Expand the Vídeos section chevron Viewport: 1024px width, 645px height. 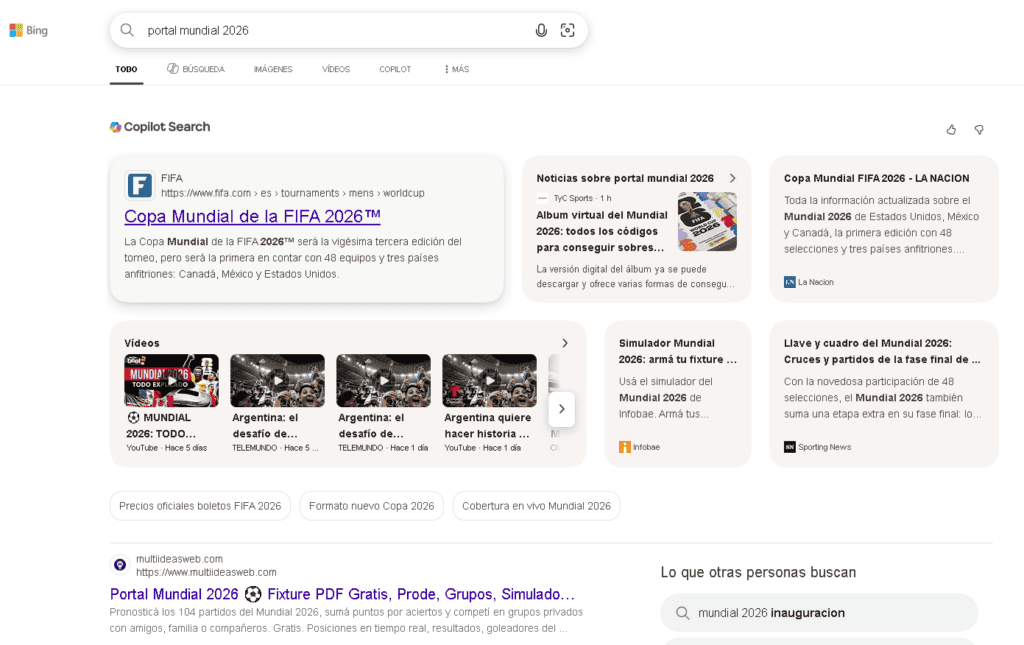click(x=565, y=343)
